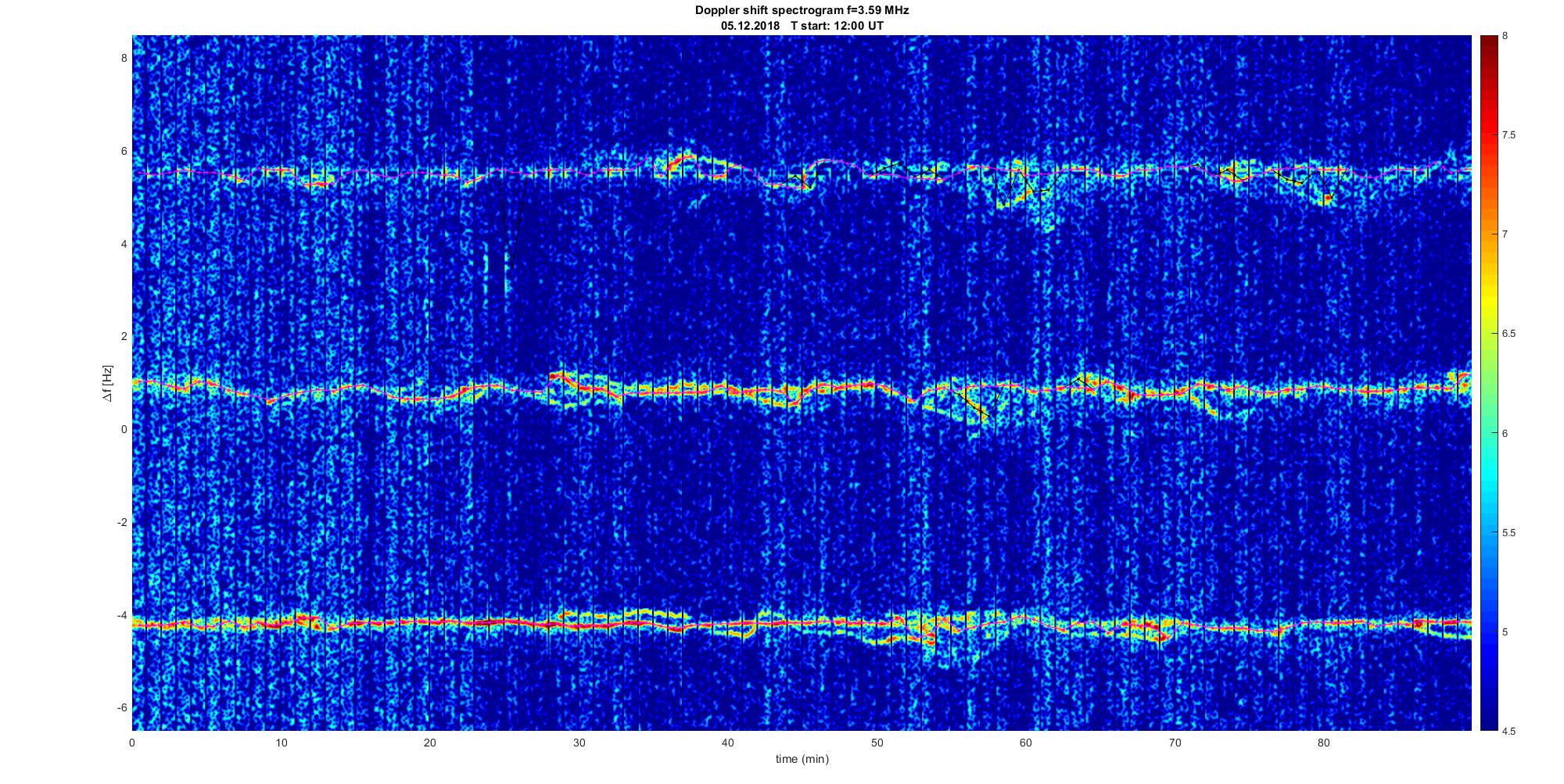Image resolution: width=1564 pixels, height=784 pixels.
Task: Click the x-axis tick label '80'
Action: pos(1323,742)
